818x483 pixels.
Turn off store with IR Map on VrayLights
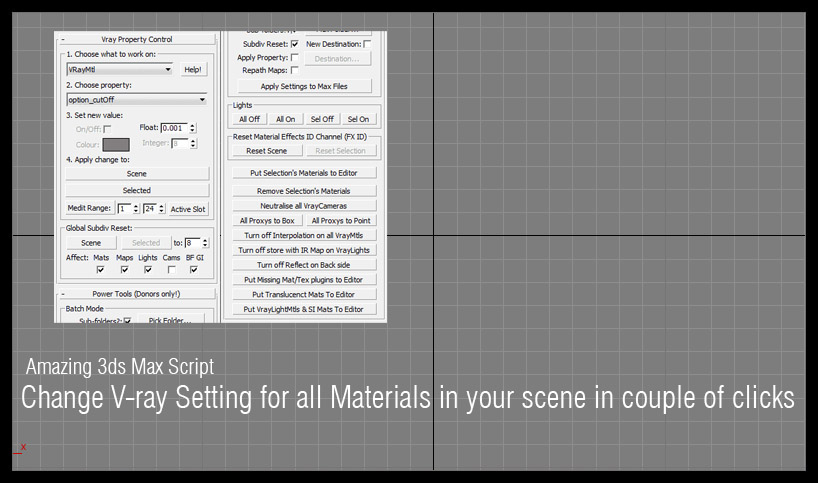[x=304, y=250]
